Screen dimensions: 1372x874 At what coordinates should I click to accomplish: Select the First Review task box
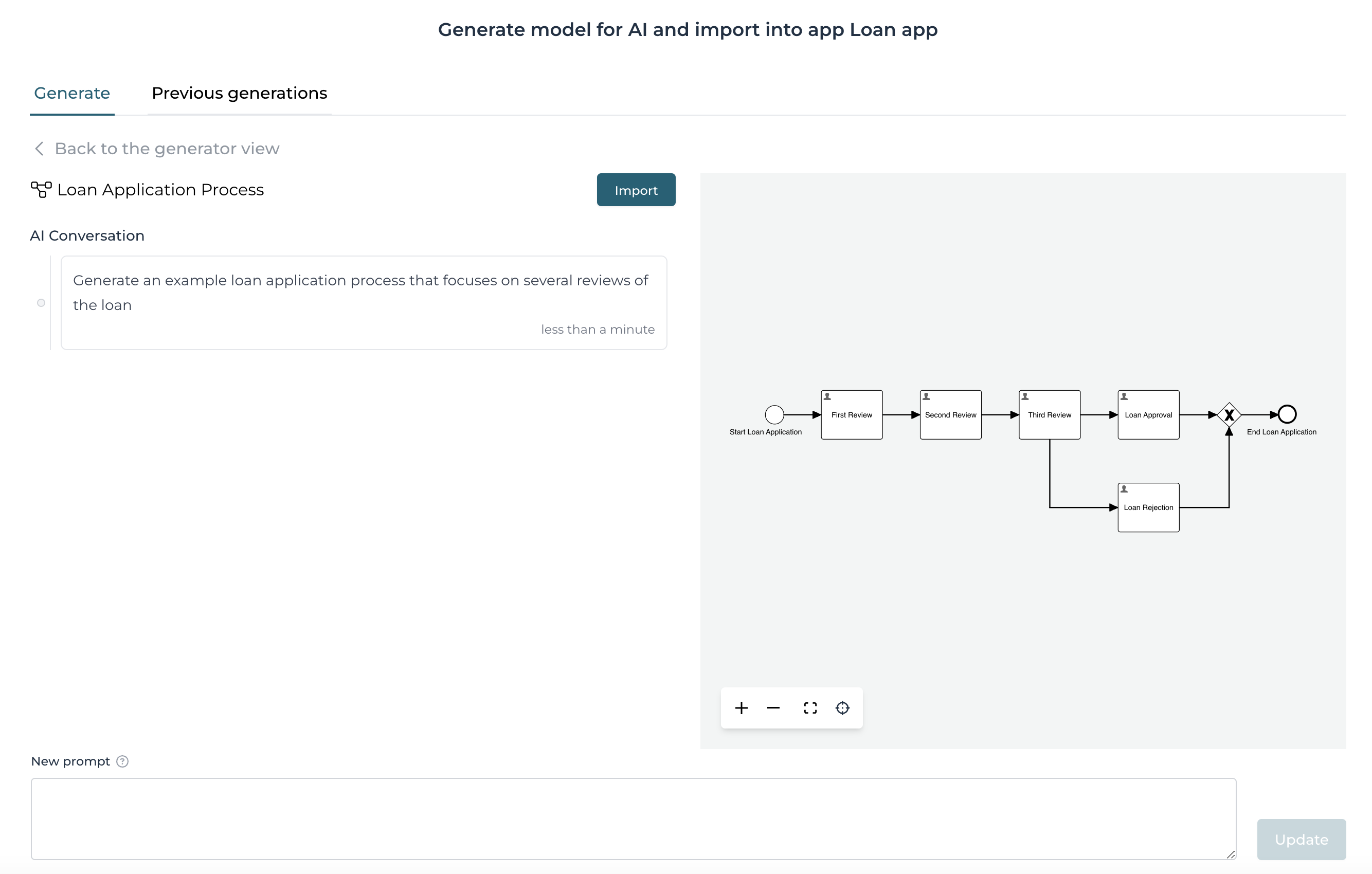tap(851, 415)
